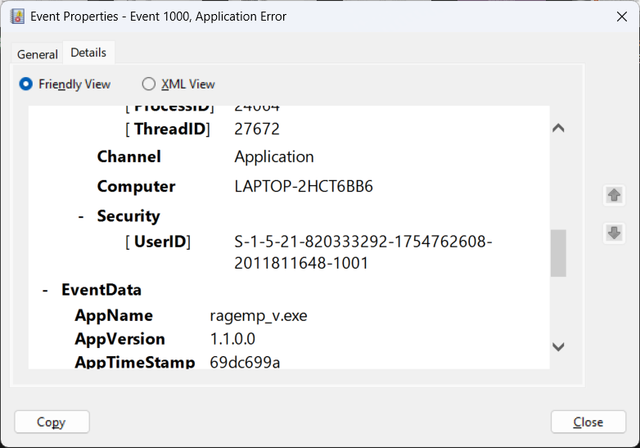Select the timestamp value 69dc699a
640x448 pixels.
pos(245,362)
